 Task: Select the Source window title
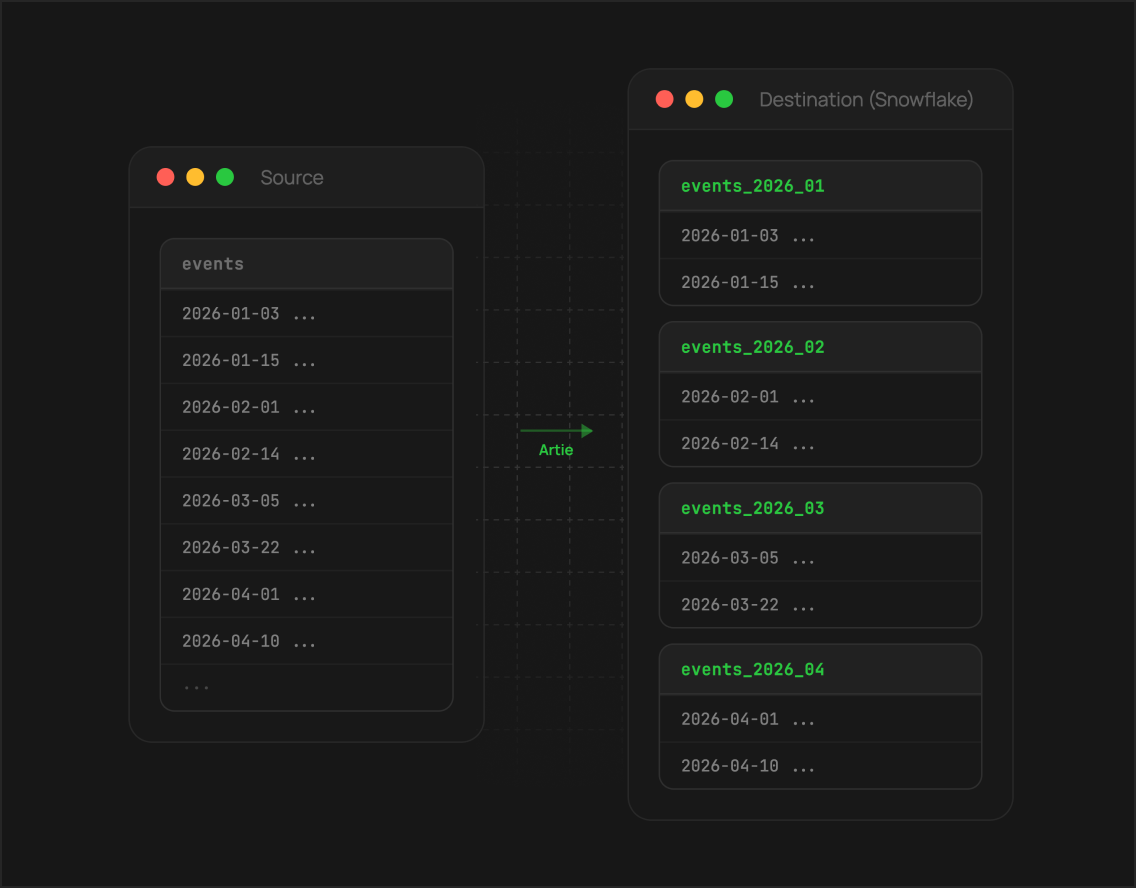pyautogui.click(x=292, y=177)
